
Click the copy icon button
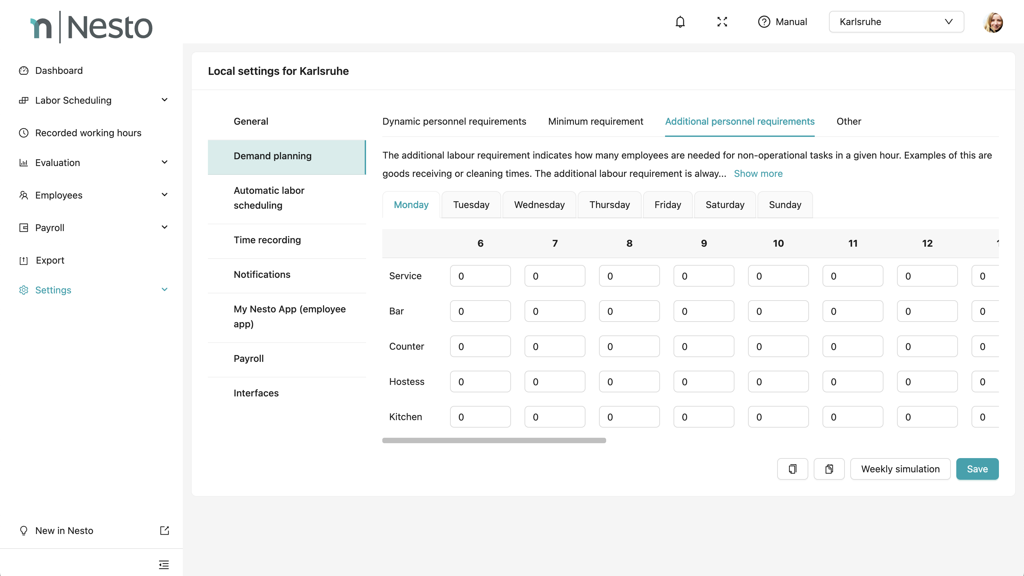tap(792, 469)
